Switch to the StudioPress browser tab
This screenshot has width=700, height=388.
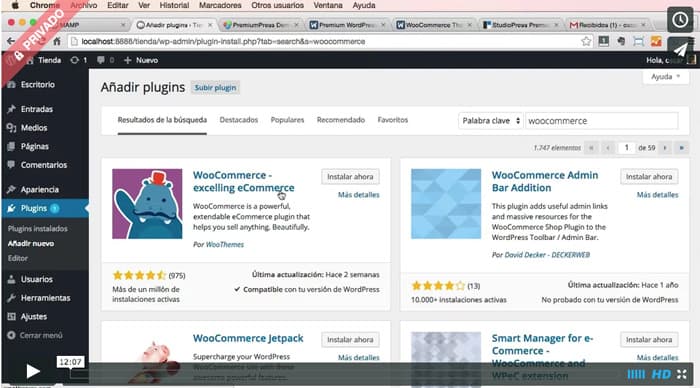521,25
